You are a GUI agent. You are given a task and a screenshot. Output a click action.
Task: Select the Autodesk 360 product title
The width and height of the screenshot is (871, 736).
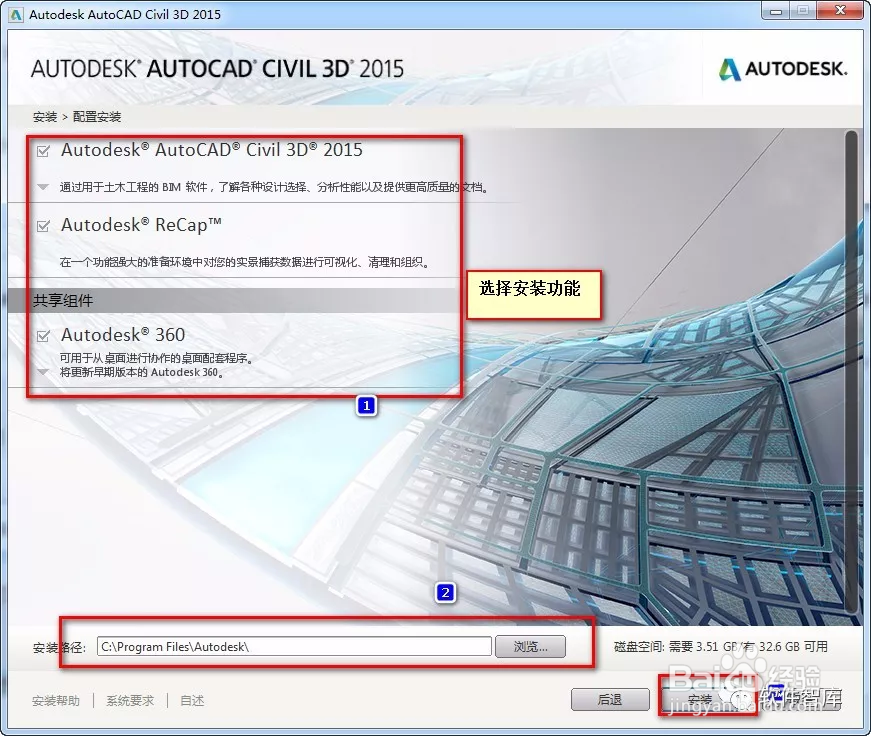pos(123,335)
